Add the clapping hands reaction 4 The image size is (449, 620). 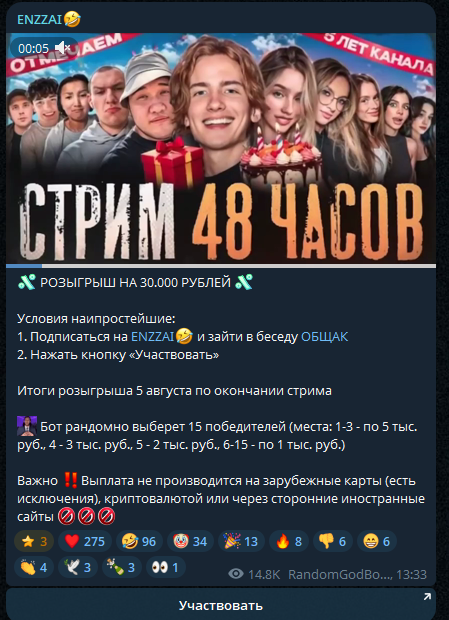[x=34, y=567]
